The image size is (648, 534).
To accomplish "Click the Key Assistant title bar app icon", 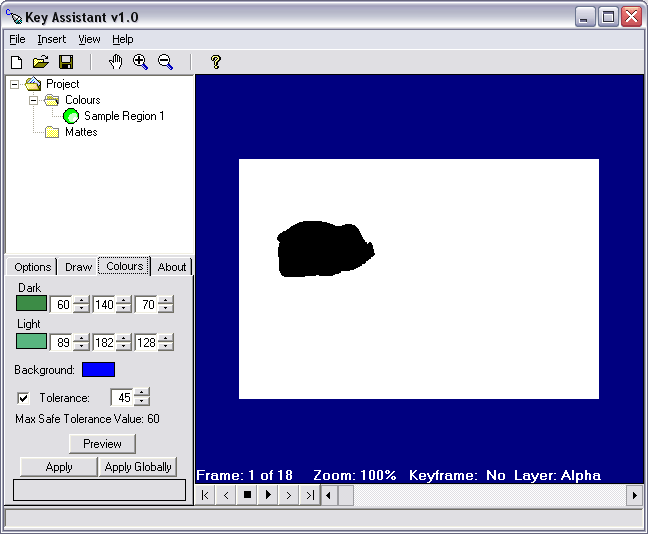I will 14,17.
